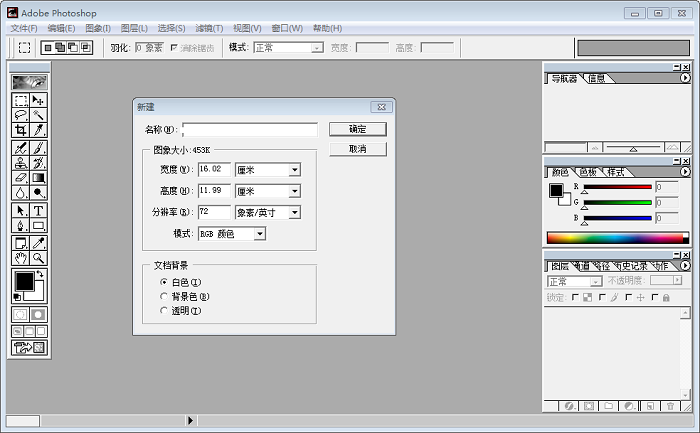Choose the 透明 background radio option
The width and height of the screenshot is (700, 433).
(165, 311)
